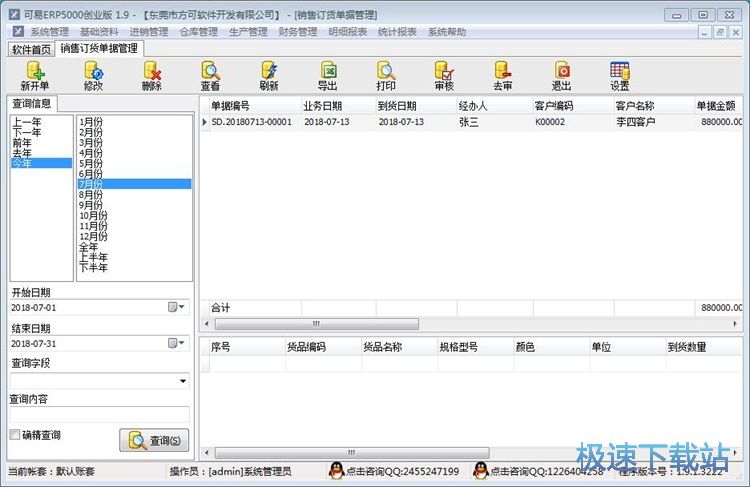Open the 统计报表 menu
The width and height of the screenshot is (750, 487).
point(397,32)
